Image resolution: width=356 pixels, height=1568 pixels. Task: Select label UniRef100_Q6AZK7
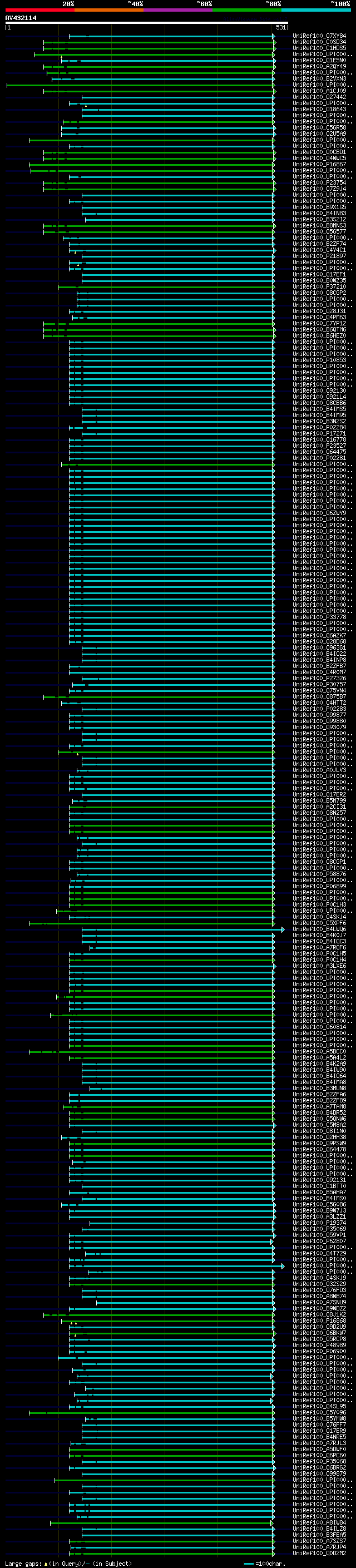click(x=319, y=635)
